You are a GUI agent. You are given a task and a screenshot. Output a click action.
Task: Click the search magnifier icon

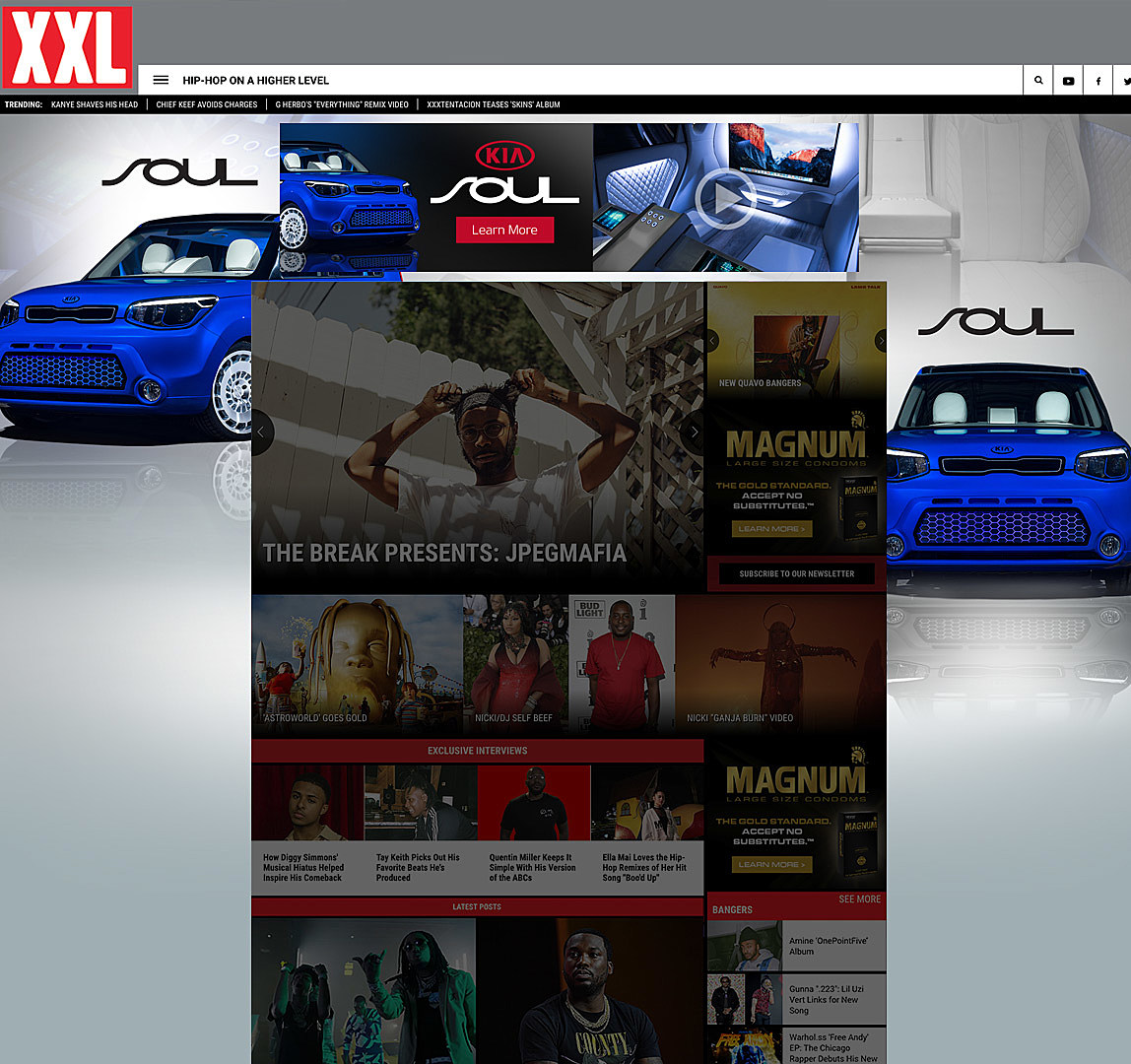(1038, 80)
